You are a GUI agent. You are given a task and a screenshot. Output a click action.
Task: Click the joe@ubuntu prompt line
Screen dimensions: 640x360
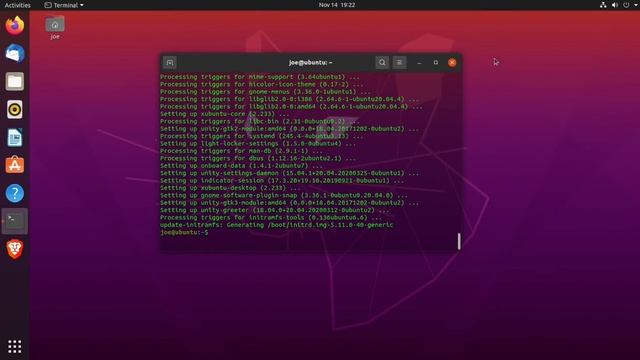tap(184, 232)
